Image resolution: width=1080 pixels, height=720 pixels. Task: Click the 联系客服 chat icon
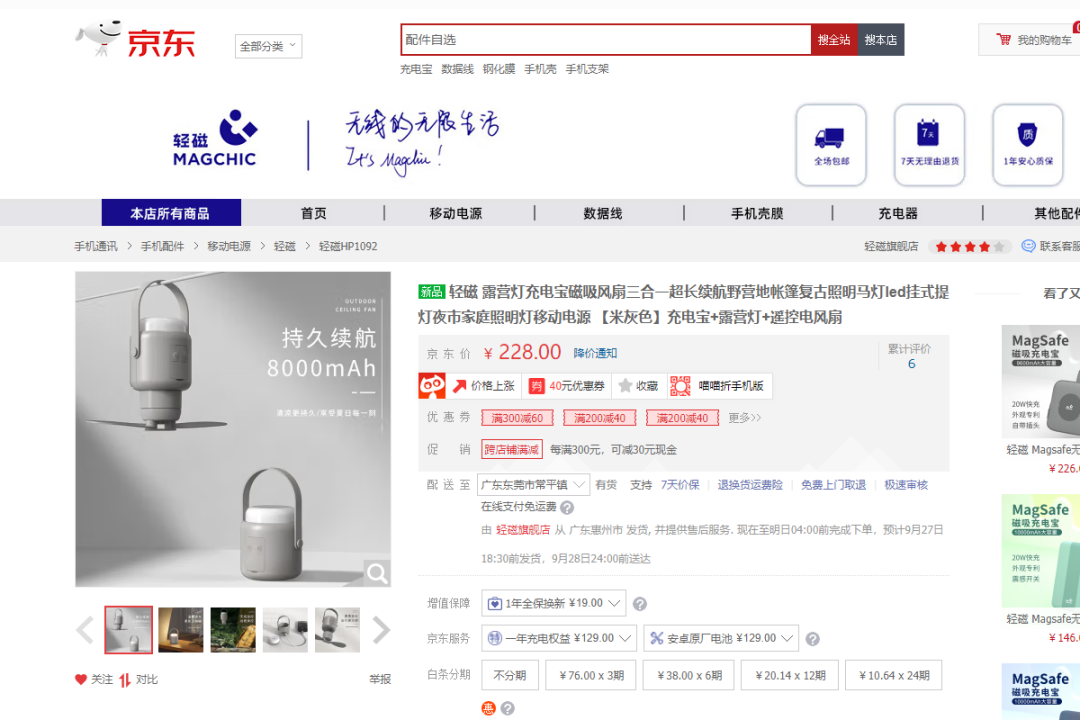pyautogui.click(x=1028, y=246)
